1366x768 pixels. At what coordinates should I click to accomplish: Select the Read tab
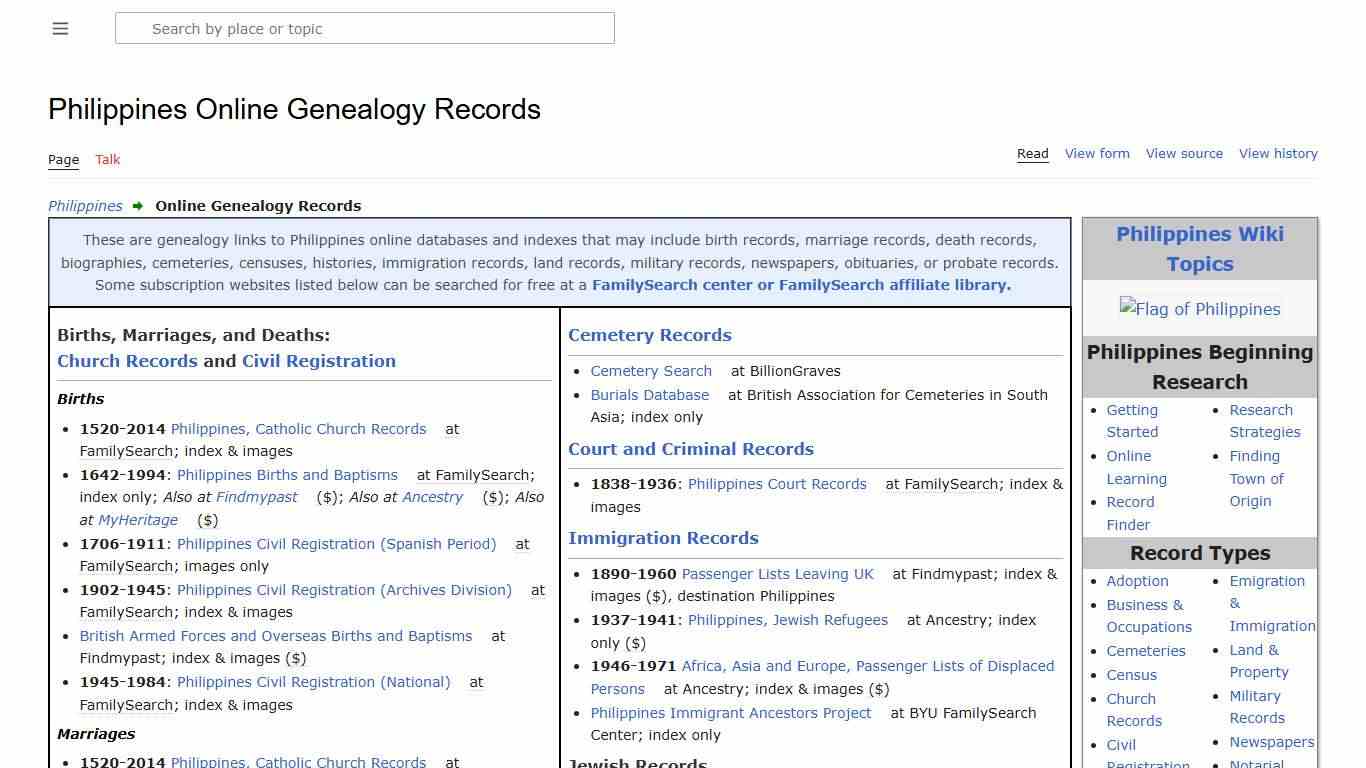1032,153
